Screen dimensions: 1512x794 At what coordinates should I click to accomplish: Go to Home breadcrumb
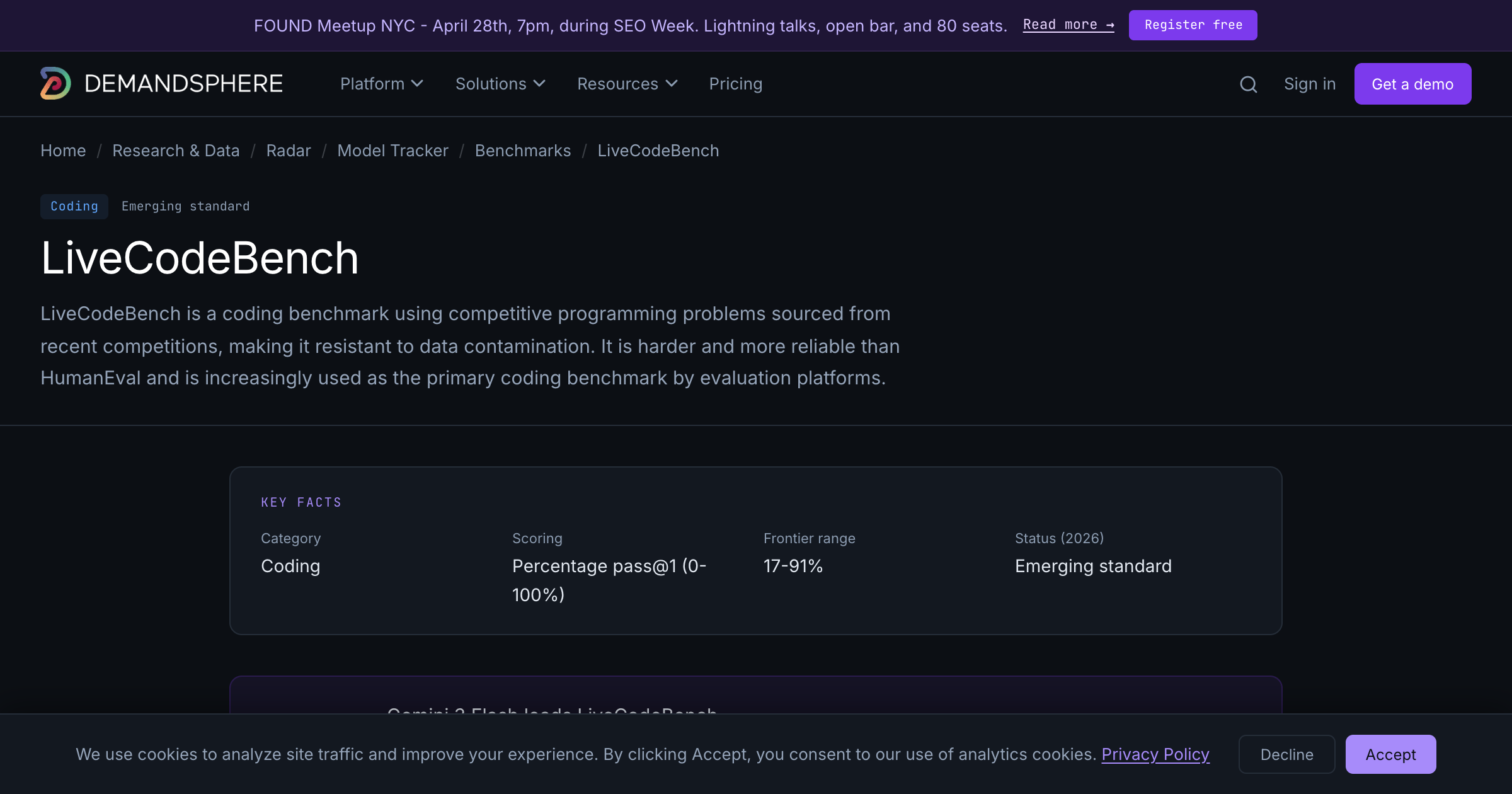point(63,151)
